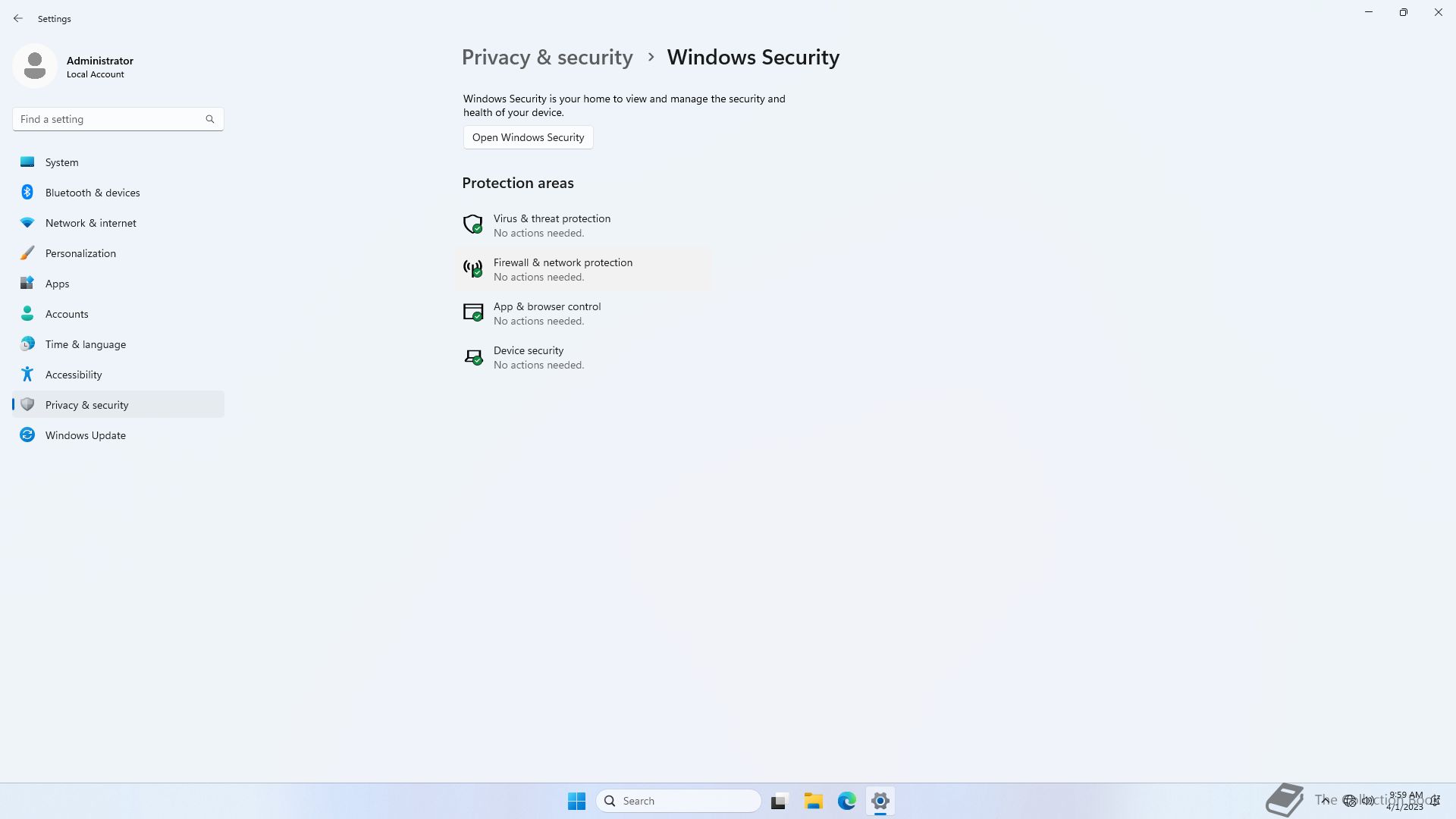The image size is (1456, 819).
Task: Select the App & browser control icon
Action: click(472, 312)
